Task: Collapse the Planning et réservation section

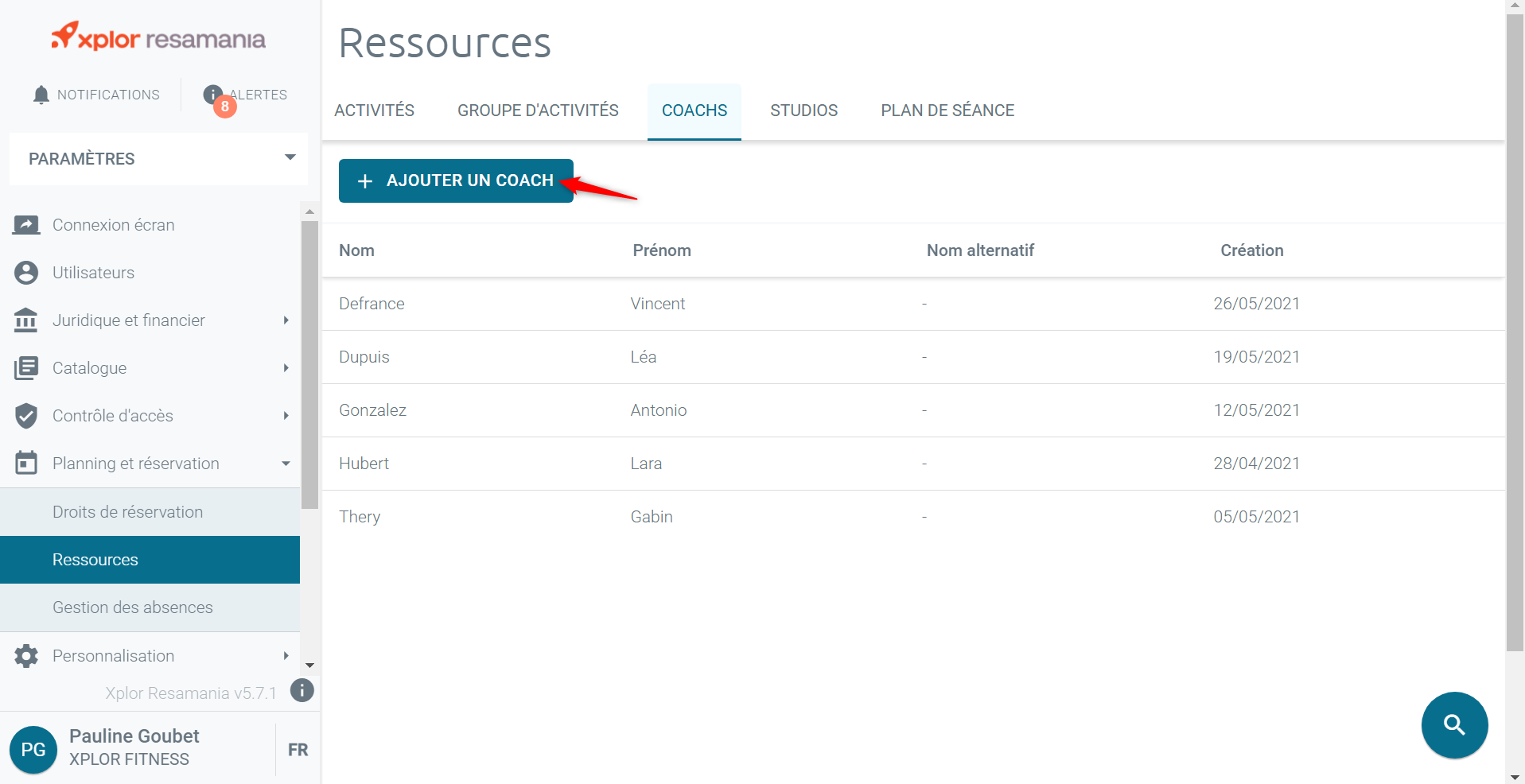Action: coord(286,464)
